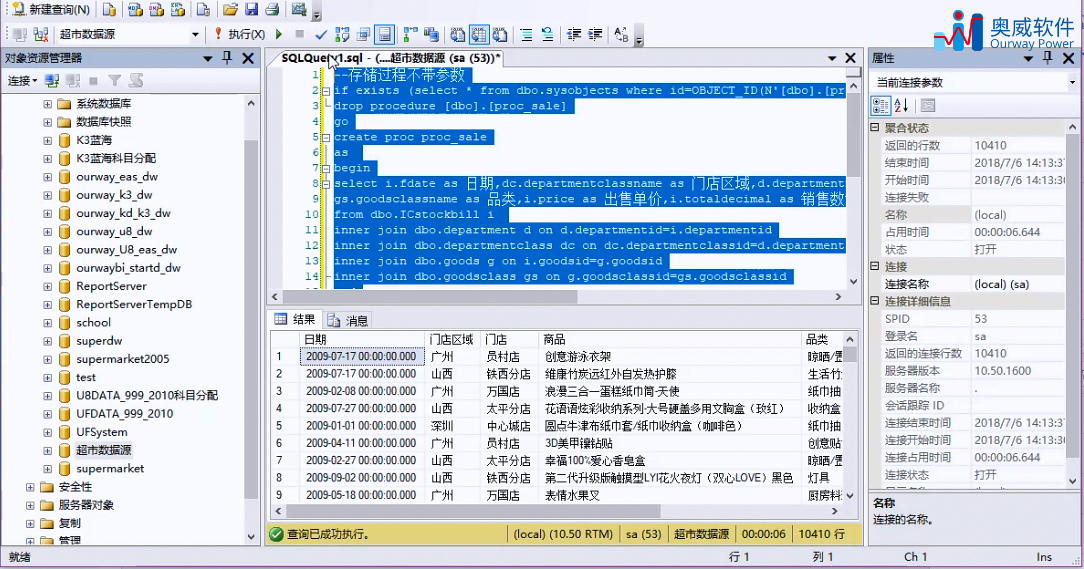Screen dimensions: 1084x569
Task: Click Object Explorer connect server icon
Action: (x=52, y=81)
